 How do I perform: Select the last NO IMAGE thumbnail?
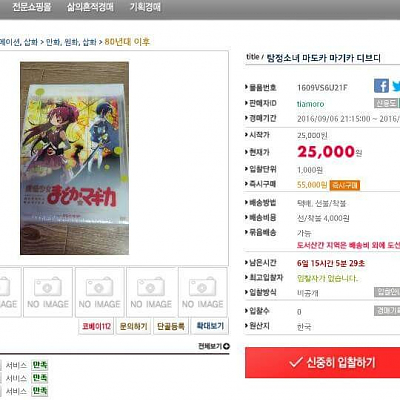pos(203,292)
